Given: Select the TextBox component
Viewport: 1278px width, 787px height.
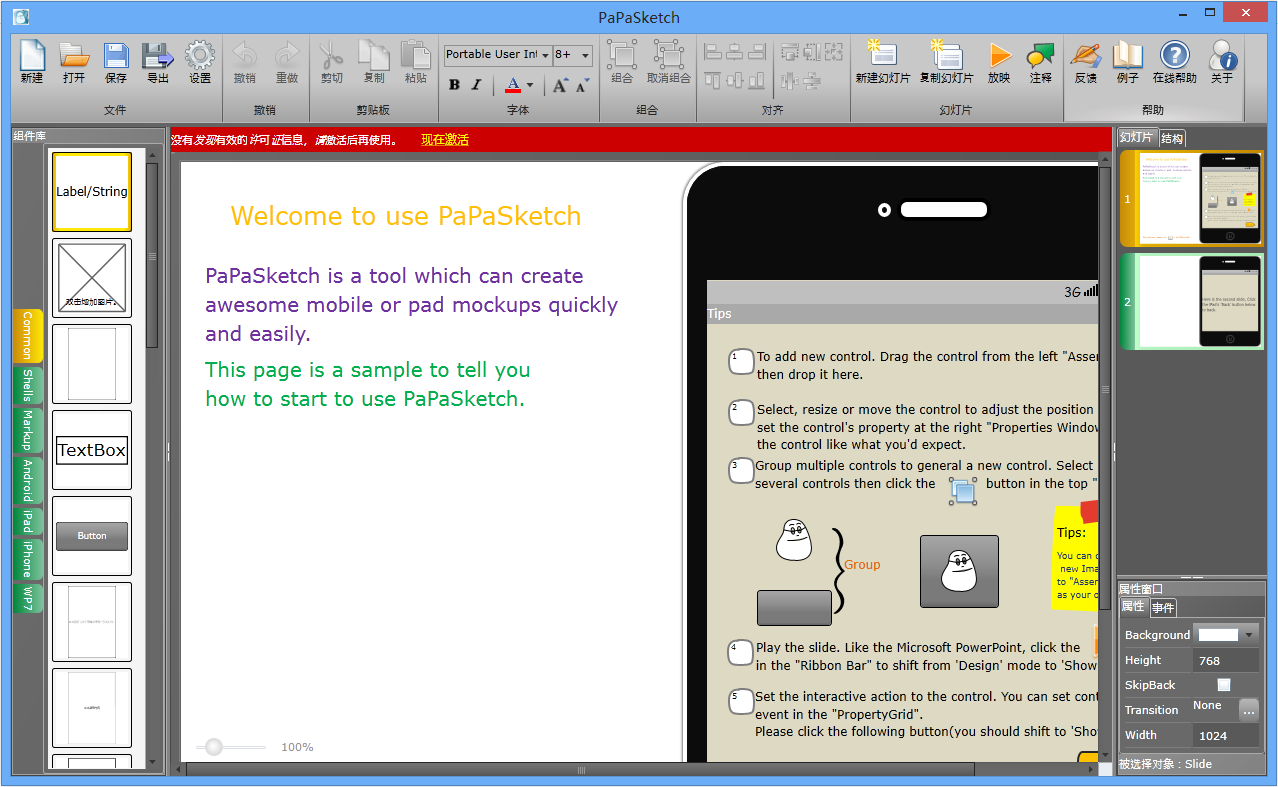Looking at the screenshot, I should (x=92, y=450).
